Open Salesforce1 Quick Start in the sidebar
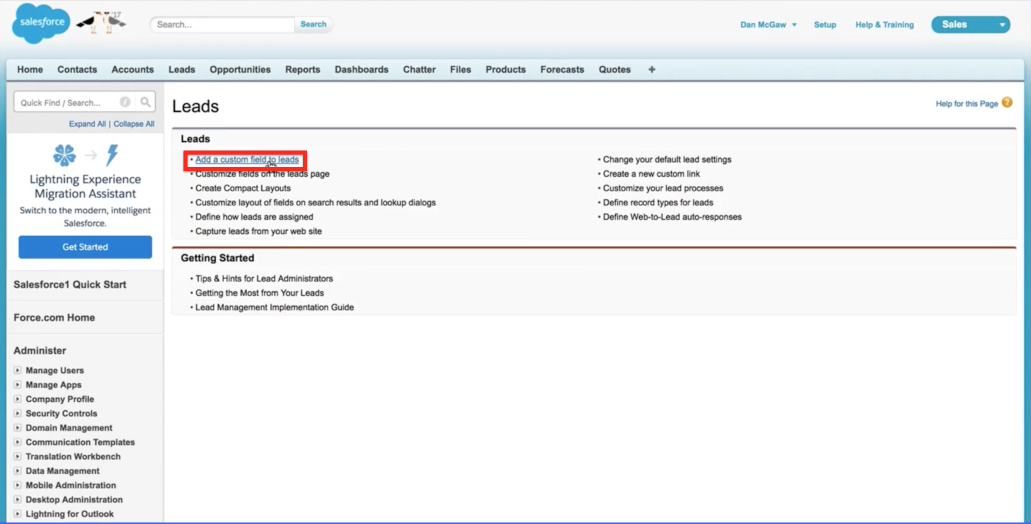Screen dimensions: 1031x524 coord(70,285)
